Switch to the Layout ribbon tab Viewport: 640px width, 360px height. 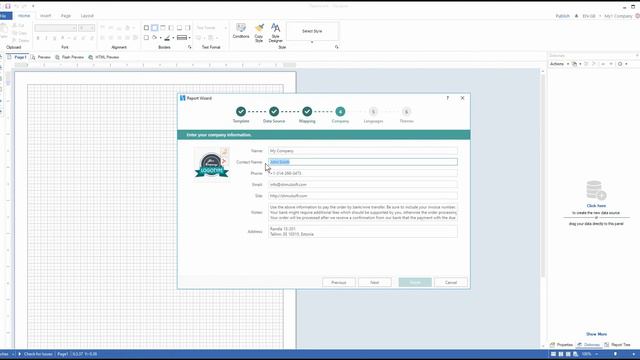click(x=87, y=16)
